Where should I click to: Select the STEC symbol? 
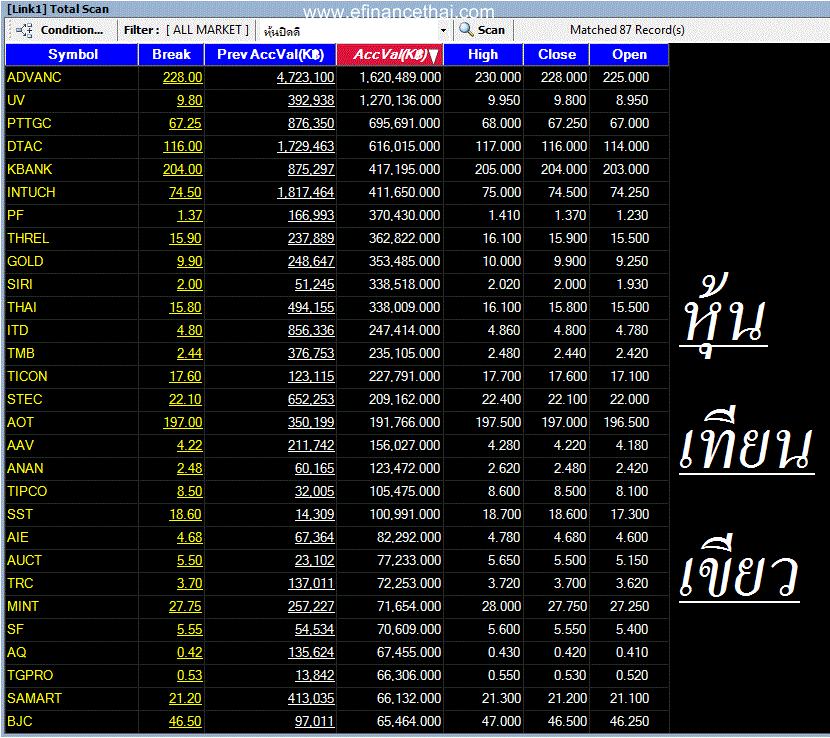(x=25, y=400)
